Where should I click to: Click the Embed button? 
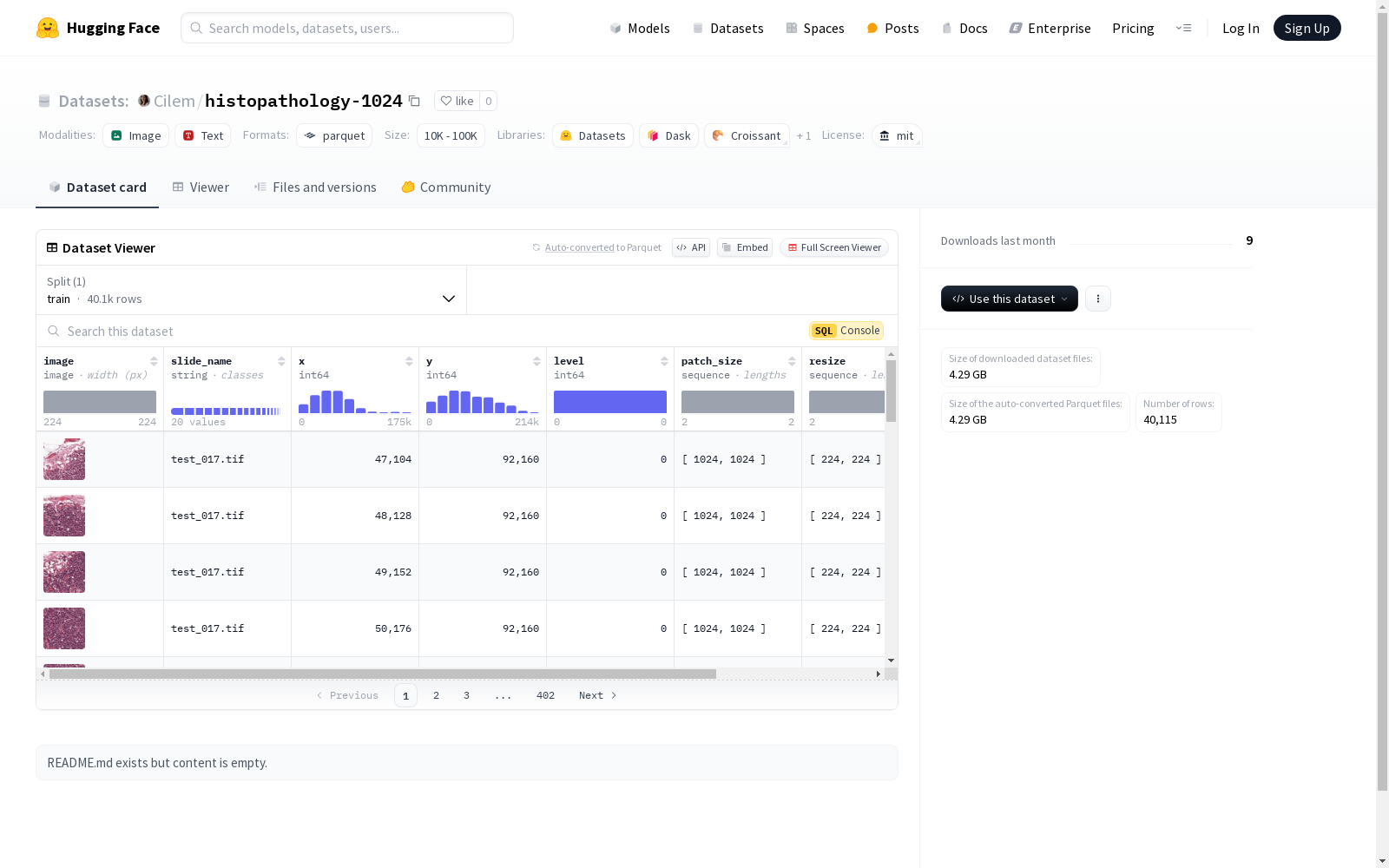[745, 247]
